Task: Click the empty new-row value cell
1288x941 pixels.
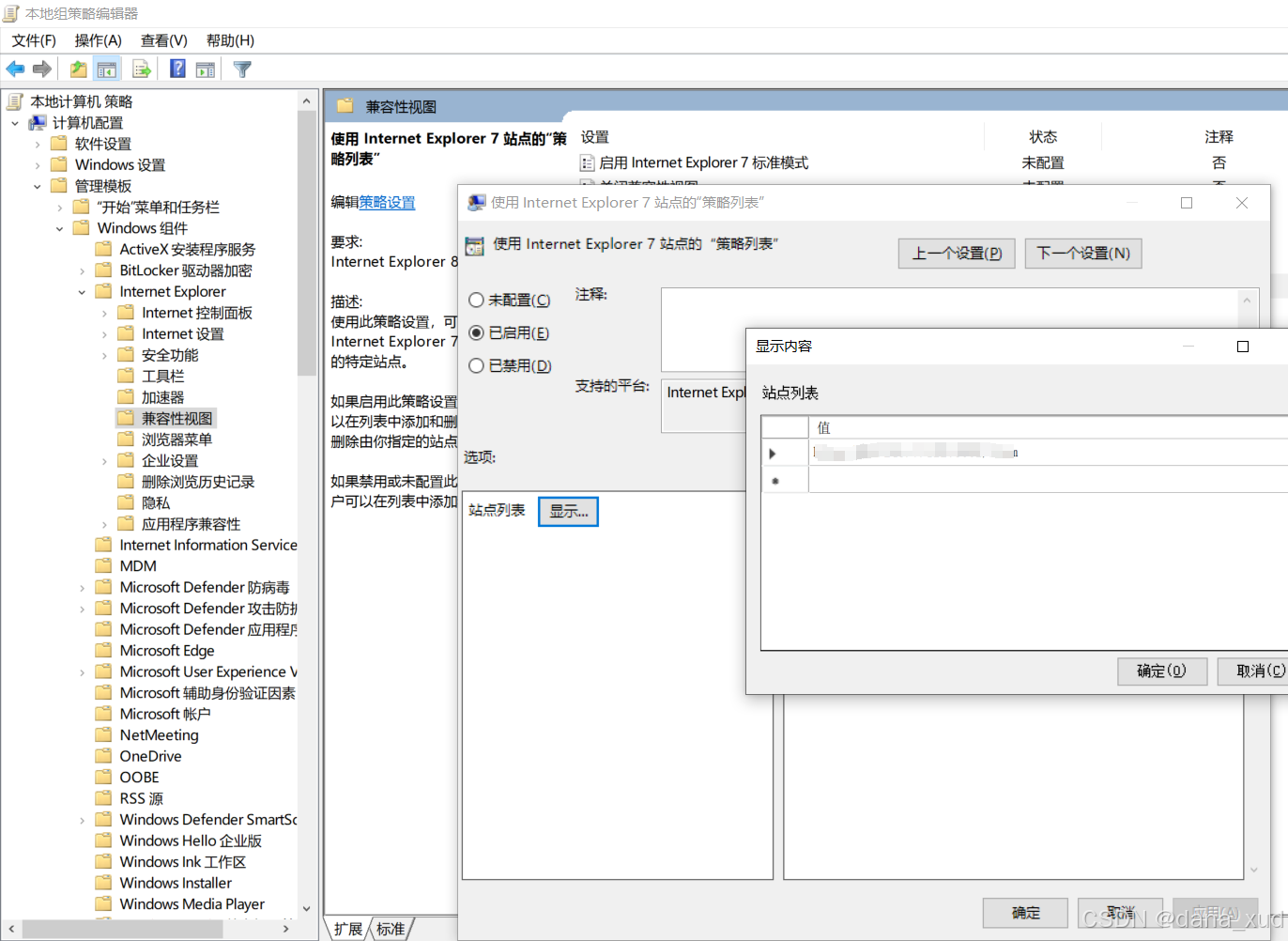Action: [x=1048, y=481]
